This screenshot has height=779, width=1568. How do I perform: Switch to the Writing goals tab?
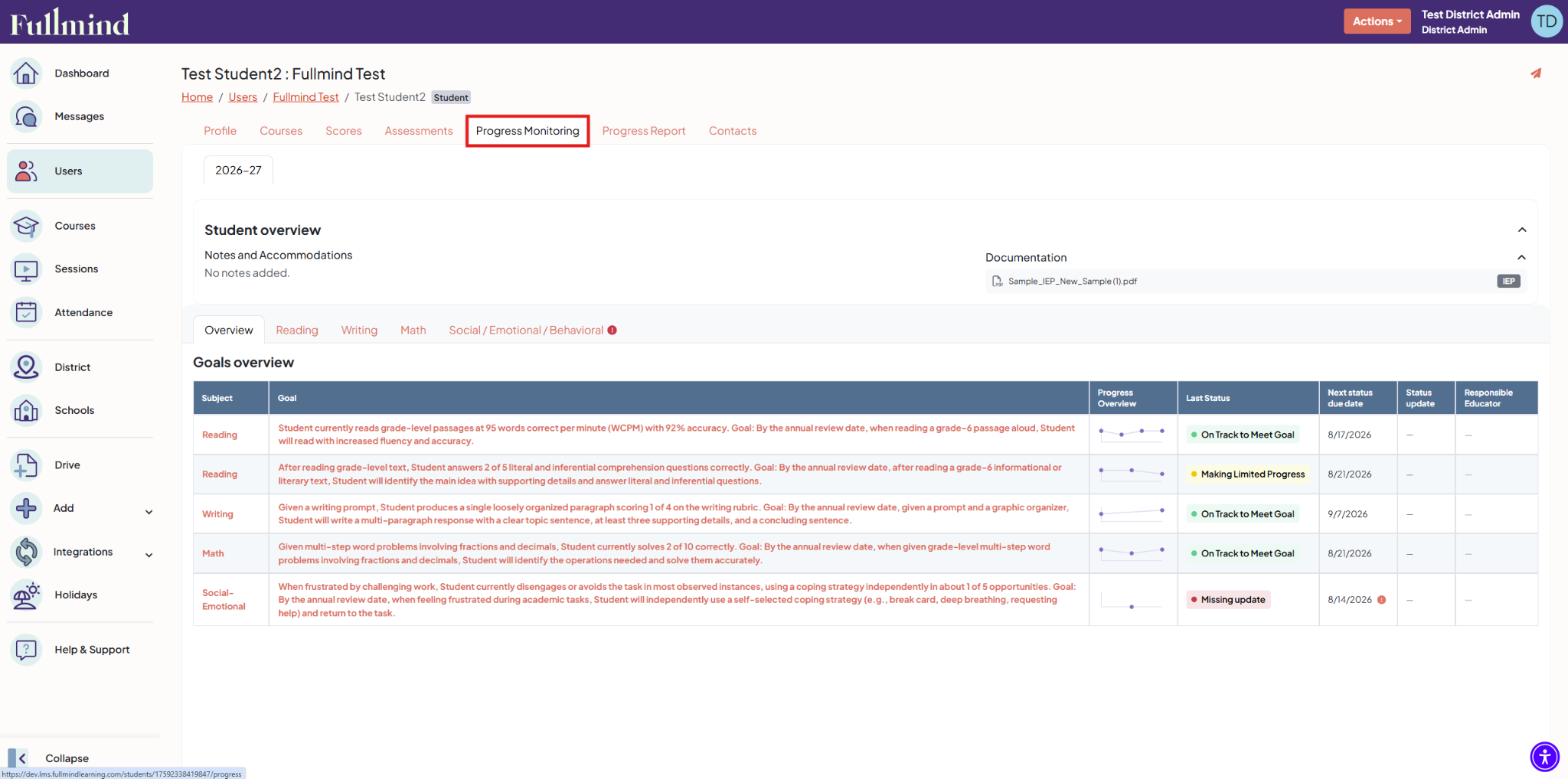[360, 331]
